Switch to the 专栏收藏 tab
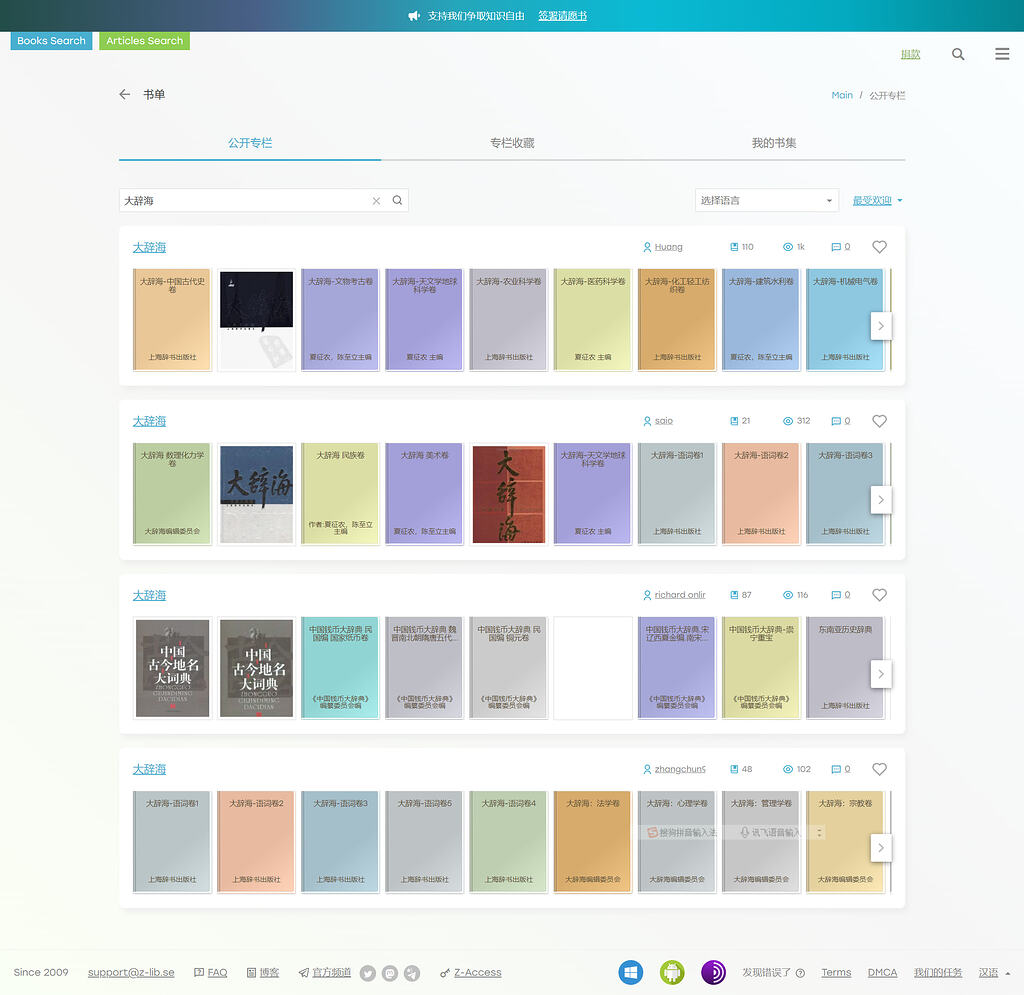The image size is (1024, 995). [512, 143]
